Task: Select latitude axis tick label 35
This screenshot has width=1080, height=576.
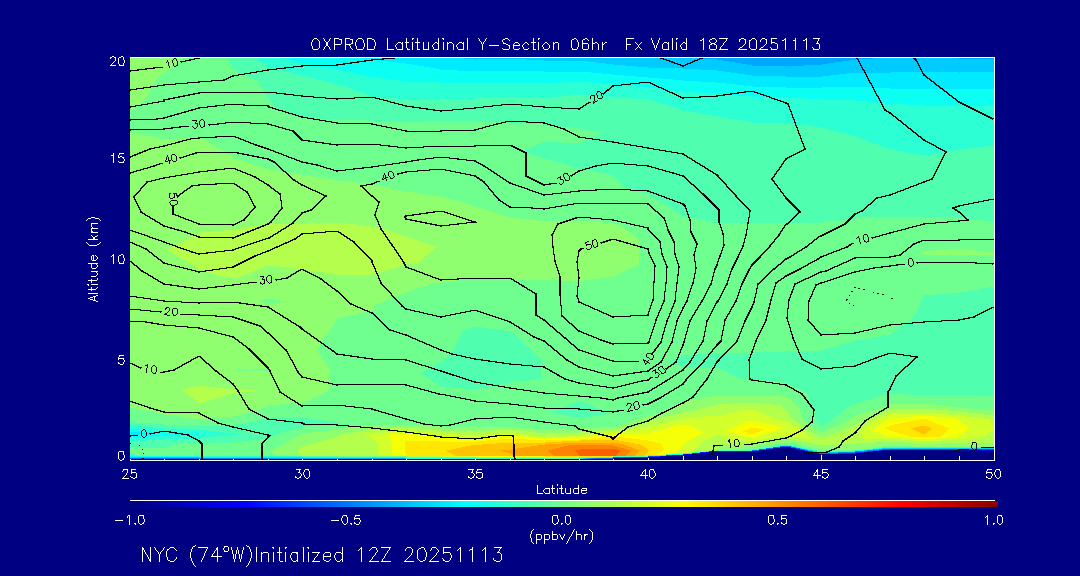Action: (x=475, y=474)
